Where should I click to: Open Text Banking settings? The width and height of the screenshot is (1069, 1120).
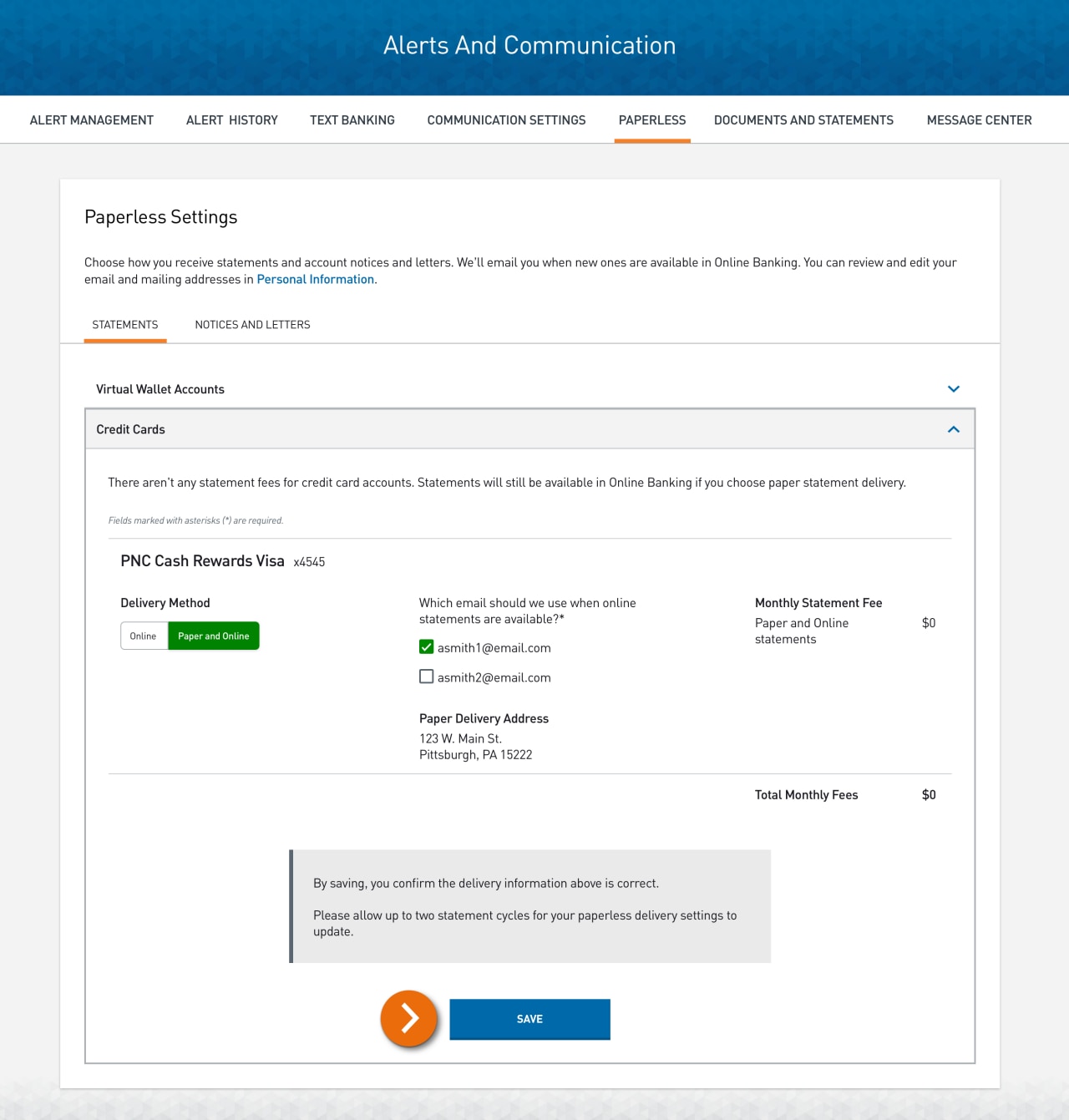(352, 119)
